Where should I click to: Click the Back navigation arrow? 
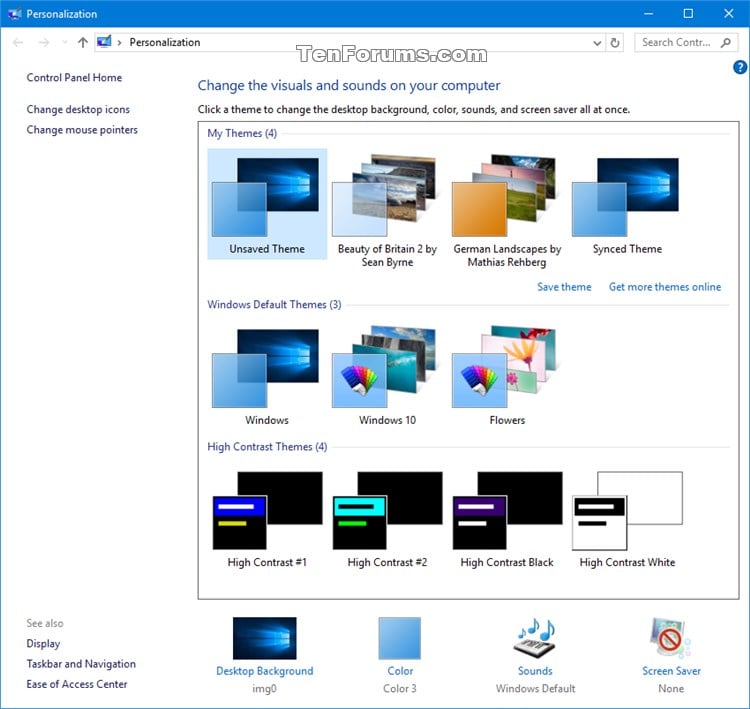[18, 43]
